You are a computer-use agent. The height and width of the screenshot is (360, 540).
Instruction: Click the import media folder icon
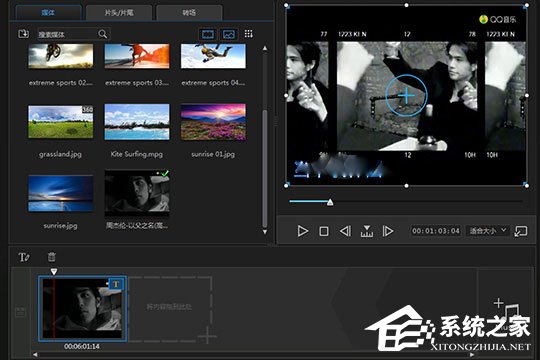tap(23, 34)
